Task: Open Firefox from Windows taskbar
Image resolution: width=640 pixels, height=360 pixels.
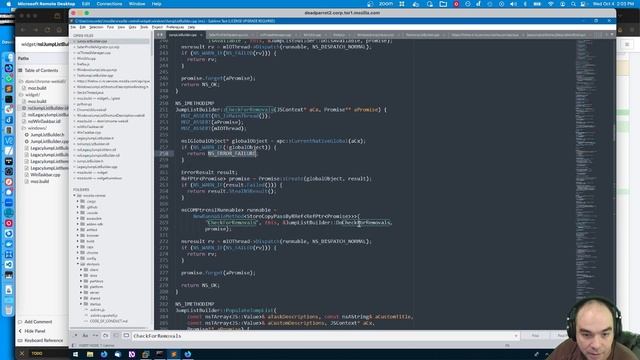Action: pos(104,354)
